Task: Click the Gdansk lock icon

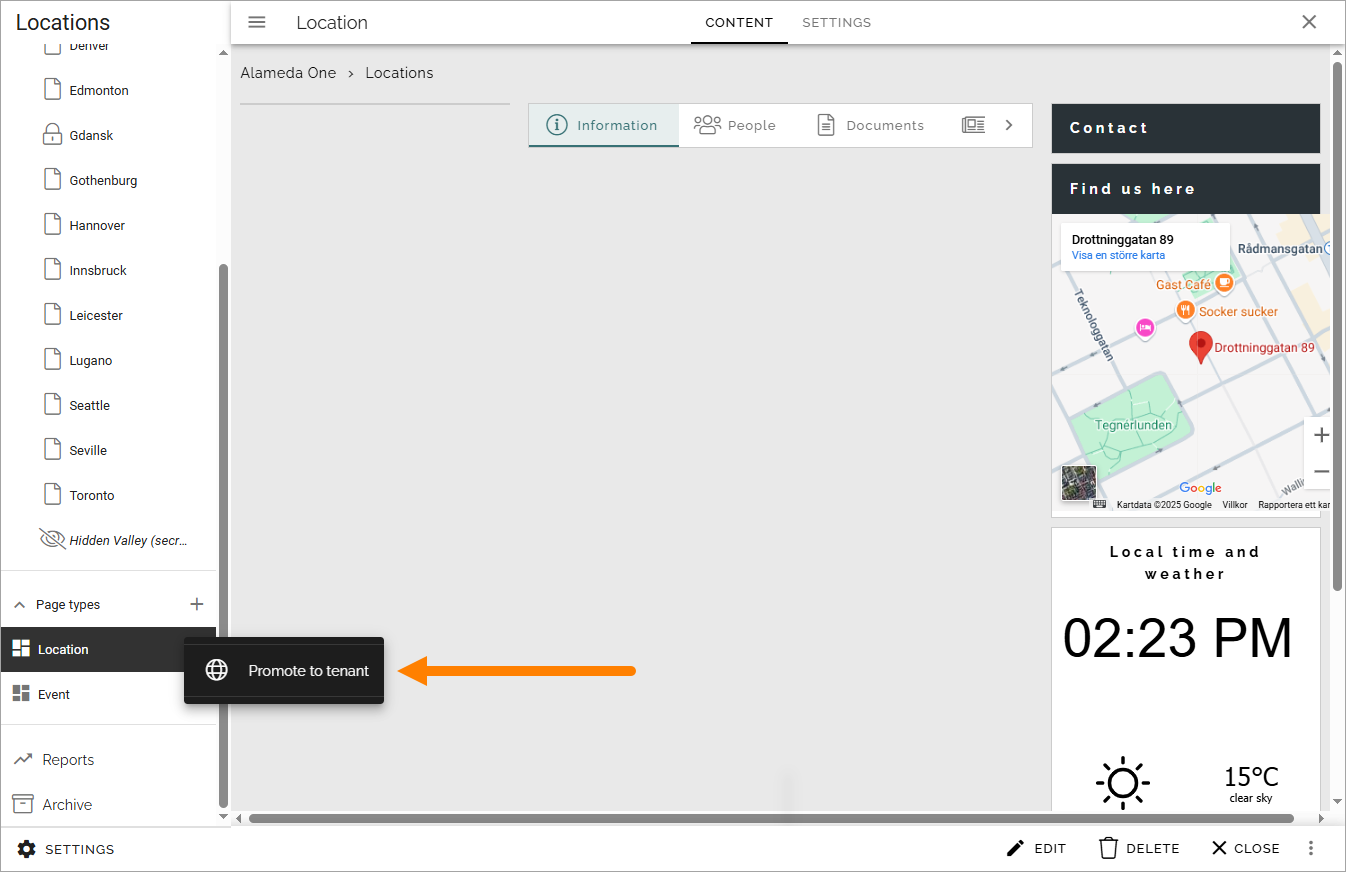Action: [53, 135]
